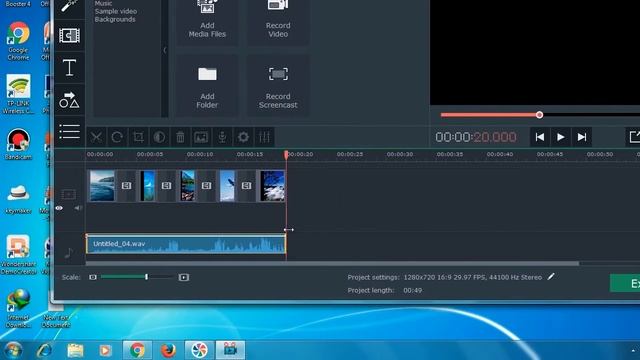
Task: Open TP-LINK Wireless desktop shortcut
Action: (18, 94)
